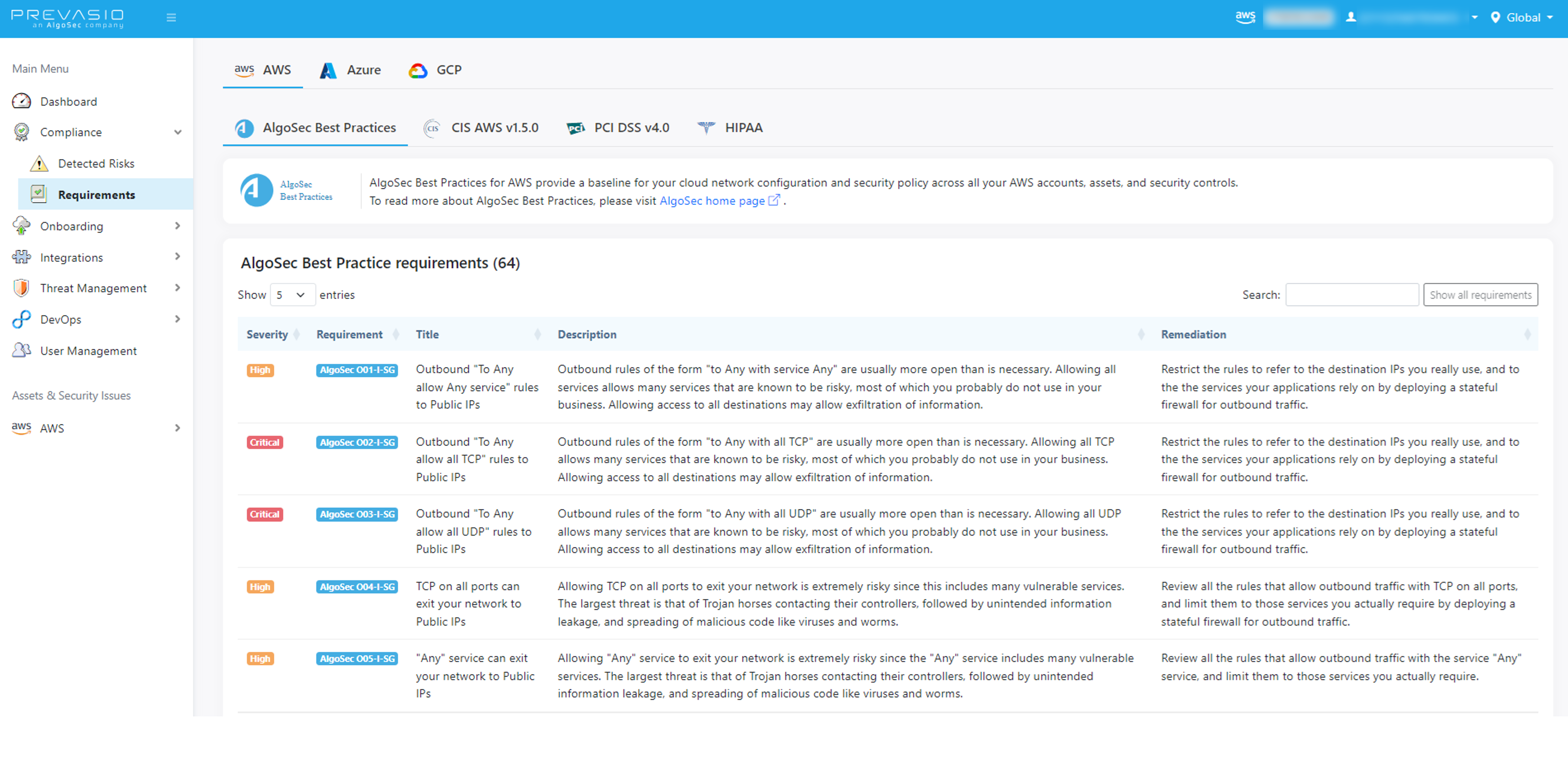Sort table by Requirement column
The width and height of the screenshot is (1568, 775).
click(357, 334)
